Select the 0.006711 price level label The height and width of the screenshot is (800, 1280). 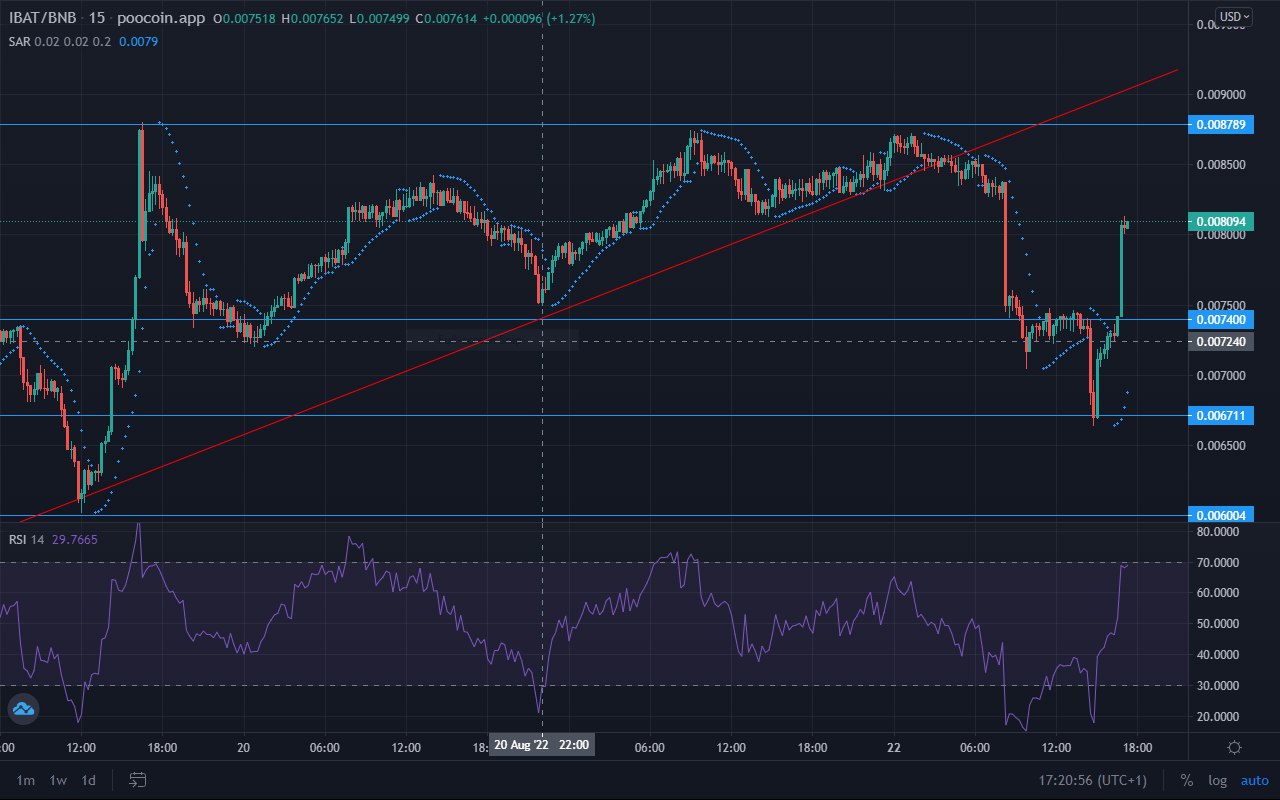[1220, 415]
